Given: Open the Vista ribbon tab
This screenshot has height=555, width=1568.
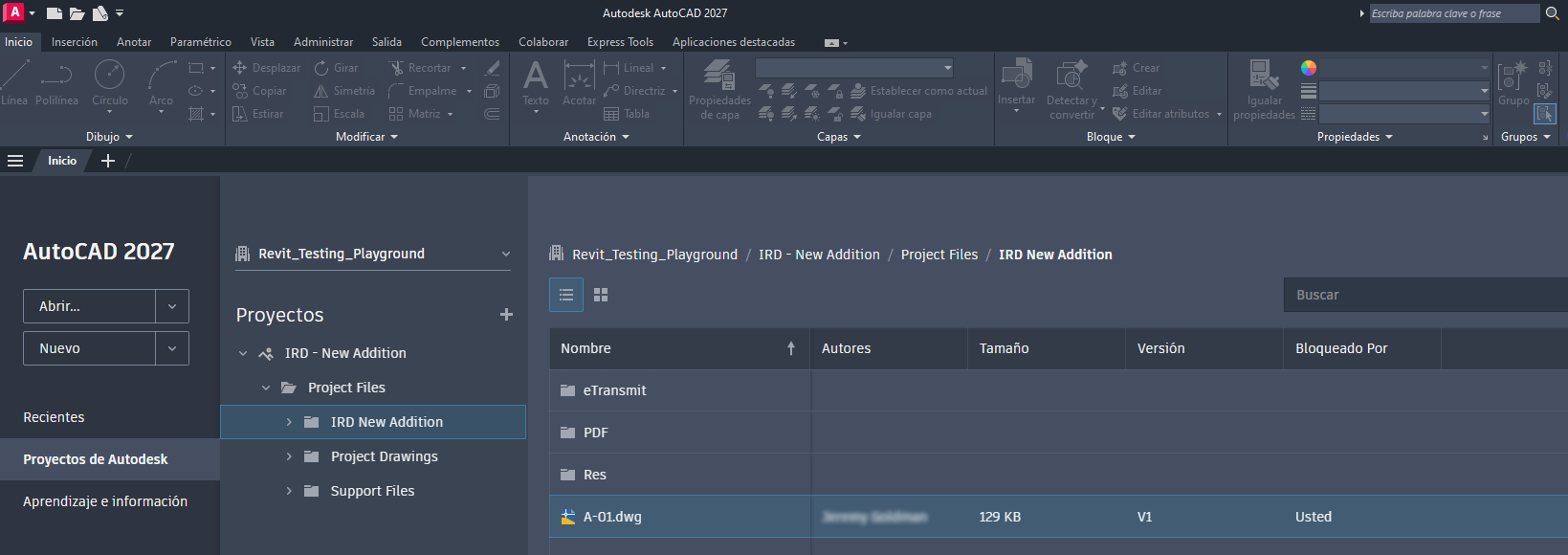Looking at the screenshot, I should point(262,42).
